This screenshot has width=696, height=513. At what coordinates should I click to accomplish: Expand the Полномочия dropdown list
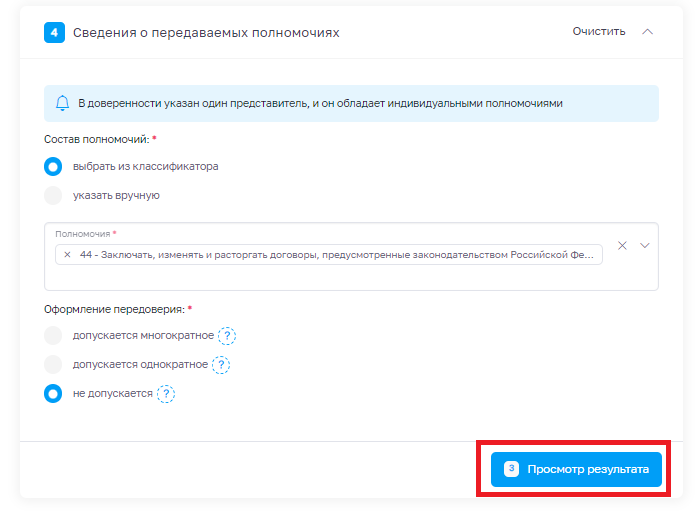pyautogui.click(x=645, y=245)
